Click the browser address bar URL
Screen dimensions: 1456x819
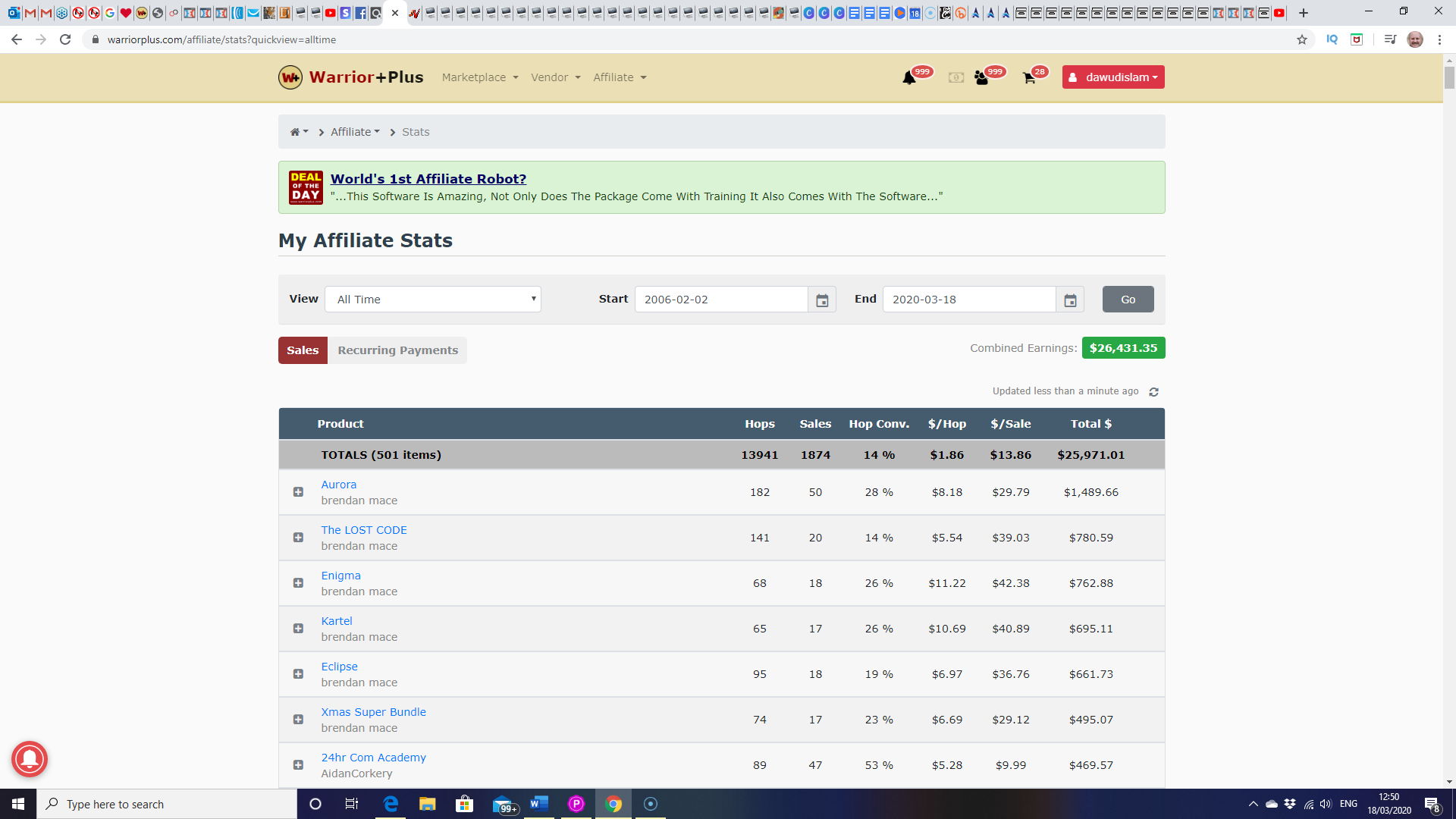pos(221,39)
